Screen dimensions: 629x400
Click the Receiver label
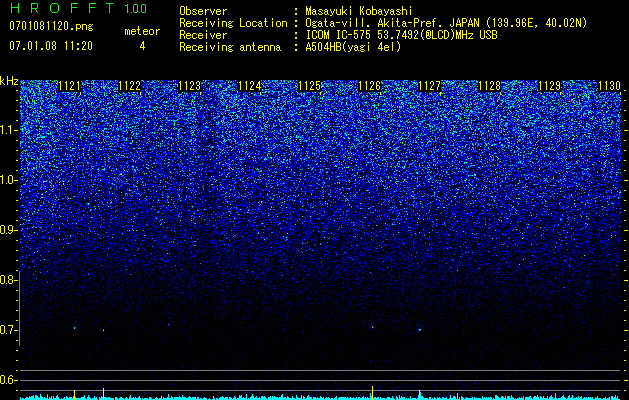click(203, 35)
